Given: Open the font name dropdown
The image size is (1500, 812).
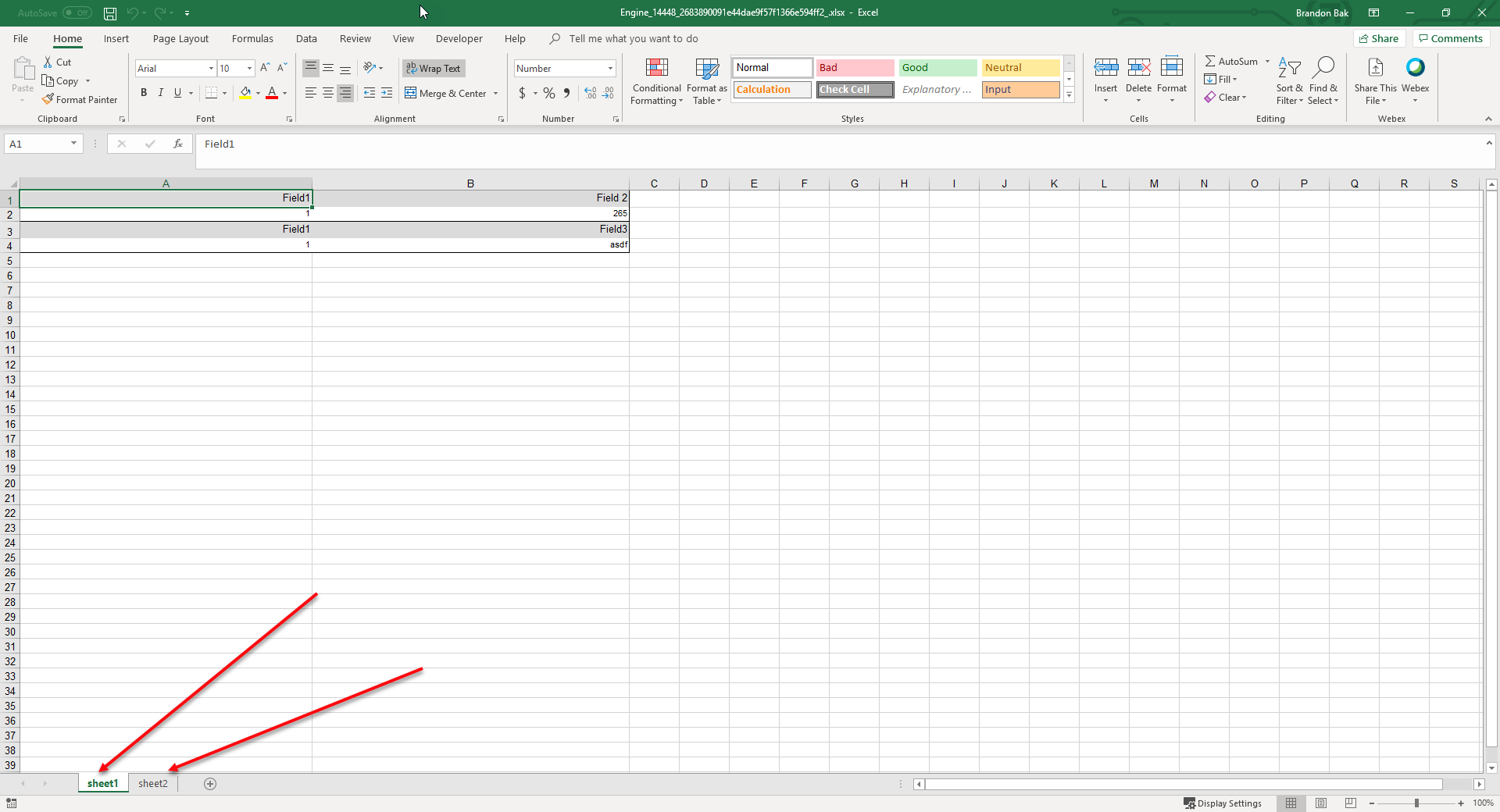Looking at the screenshot, I should [x=211, y=68].
